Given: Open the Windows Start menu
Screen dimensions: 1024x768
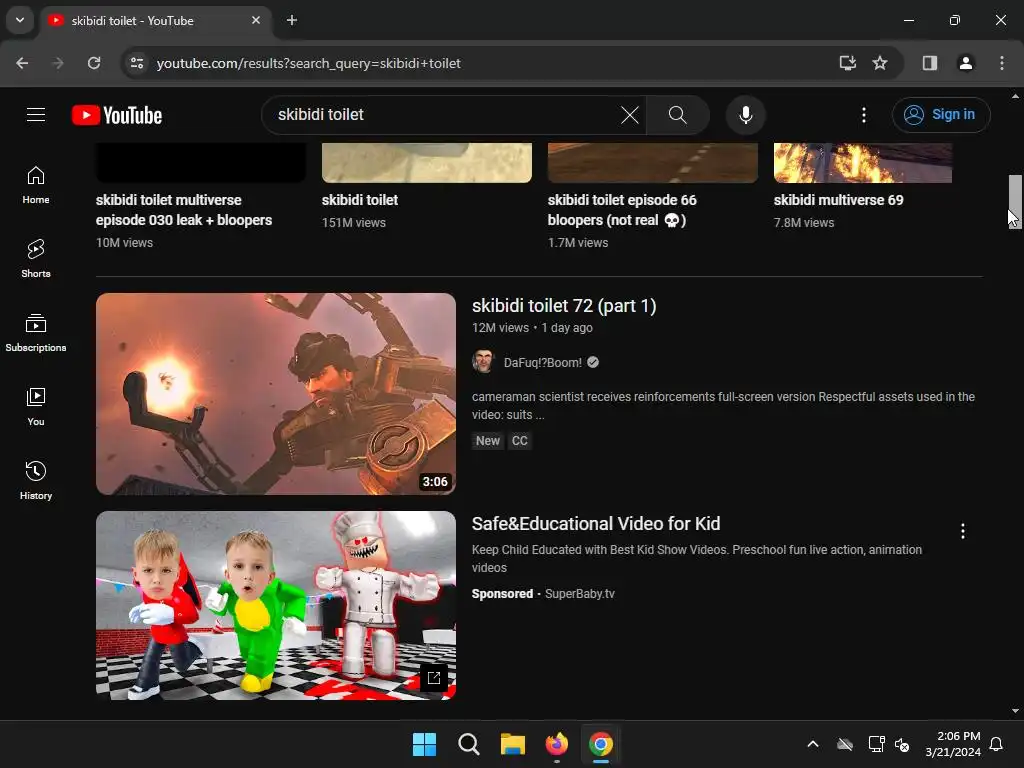Looking at the screenshot, I should tap(424, 744).
